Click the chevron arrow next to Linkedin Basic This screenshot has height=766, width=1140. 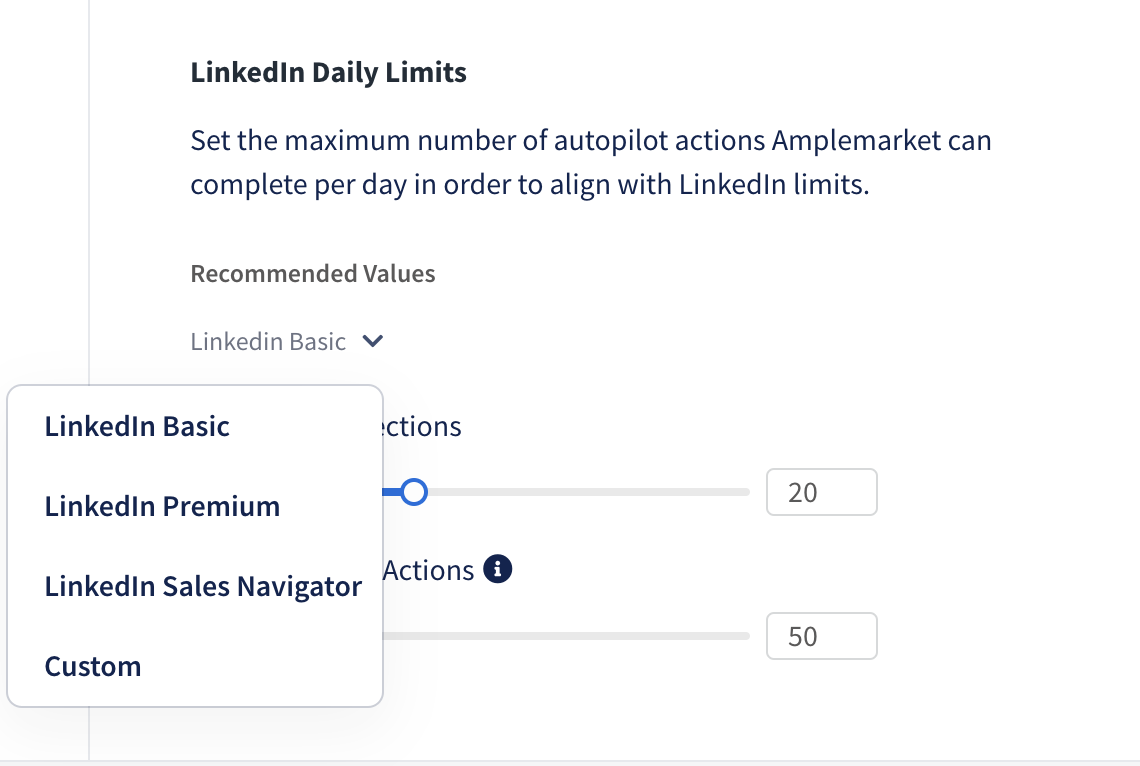[372, 341]
